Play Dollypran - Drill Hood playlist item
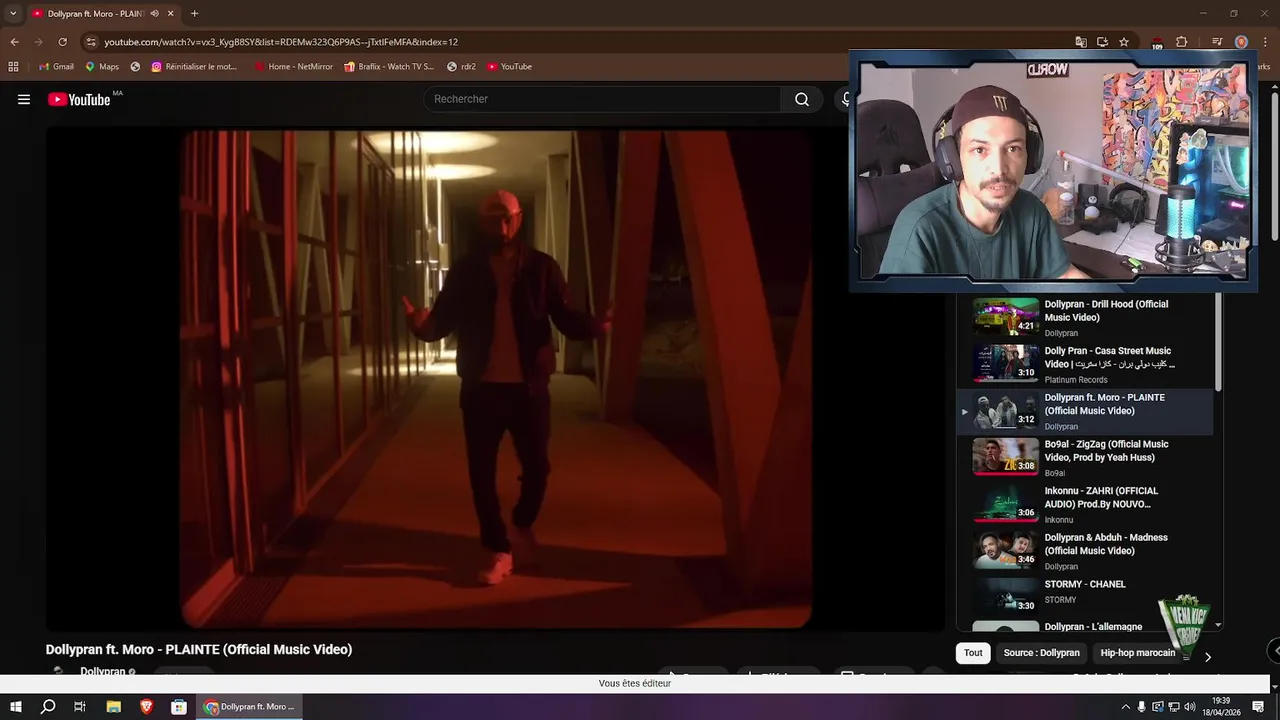1280x720 pixels. (1085, 318)
